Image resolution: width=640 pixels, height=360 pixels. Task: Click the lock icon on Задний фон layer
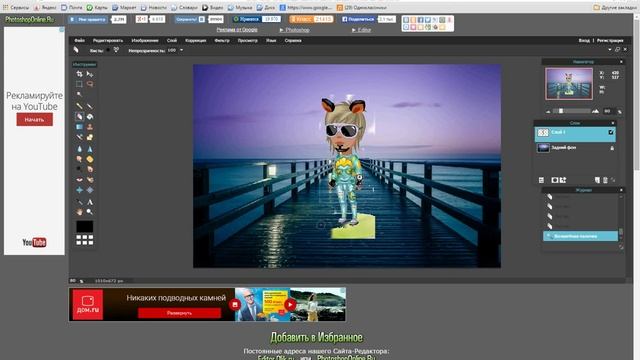612,148
